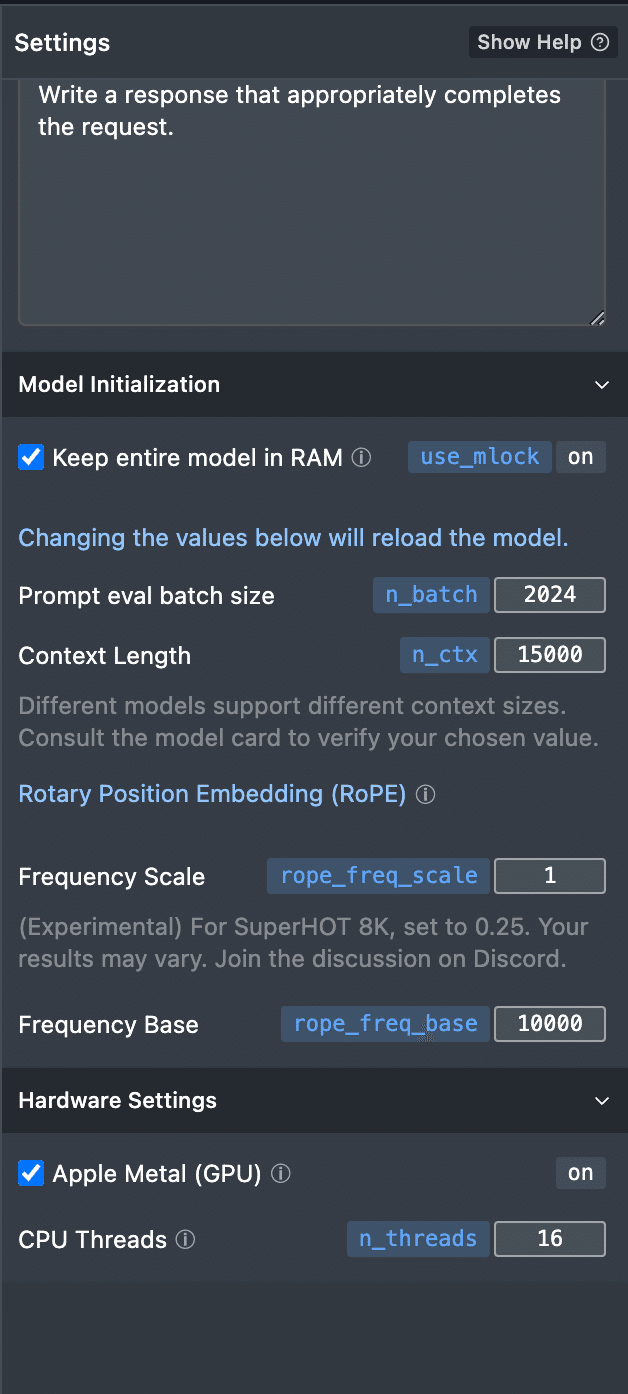The width and height of the screenshot is (628, 1394).
Task: Open the Rotary Position Embedding (RoPE) link
Action: pos(213,794)
